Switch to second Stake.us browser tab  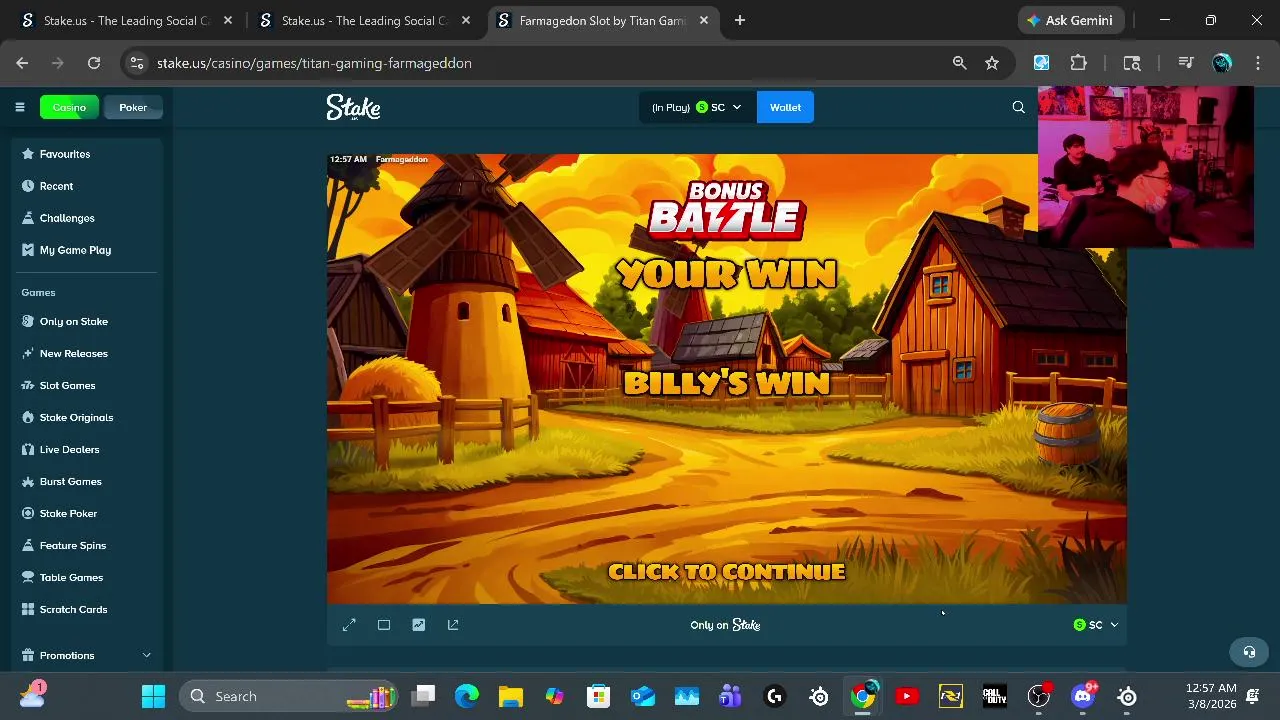pos(366,20)
